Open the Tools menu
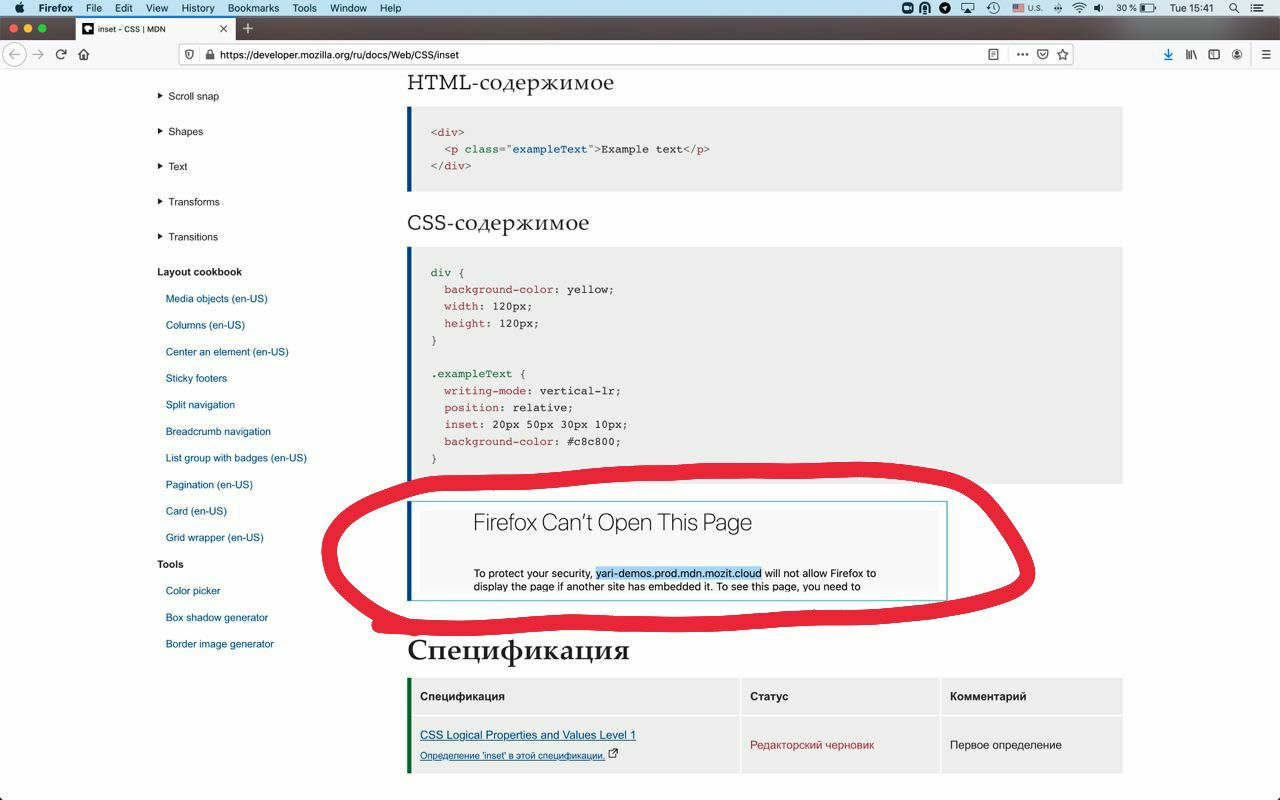Viewport: 1280px width, 800px height. click(x=304, y=8)
